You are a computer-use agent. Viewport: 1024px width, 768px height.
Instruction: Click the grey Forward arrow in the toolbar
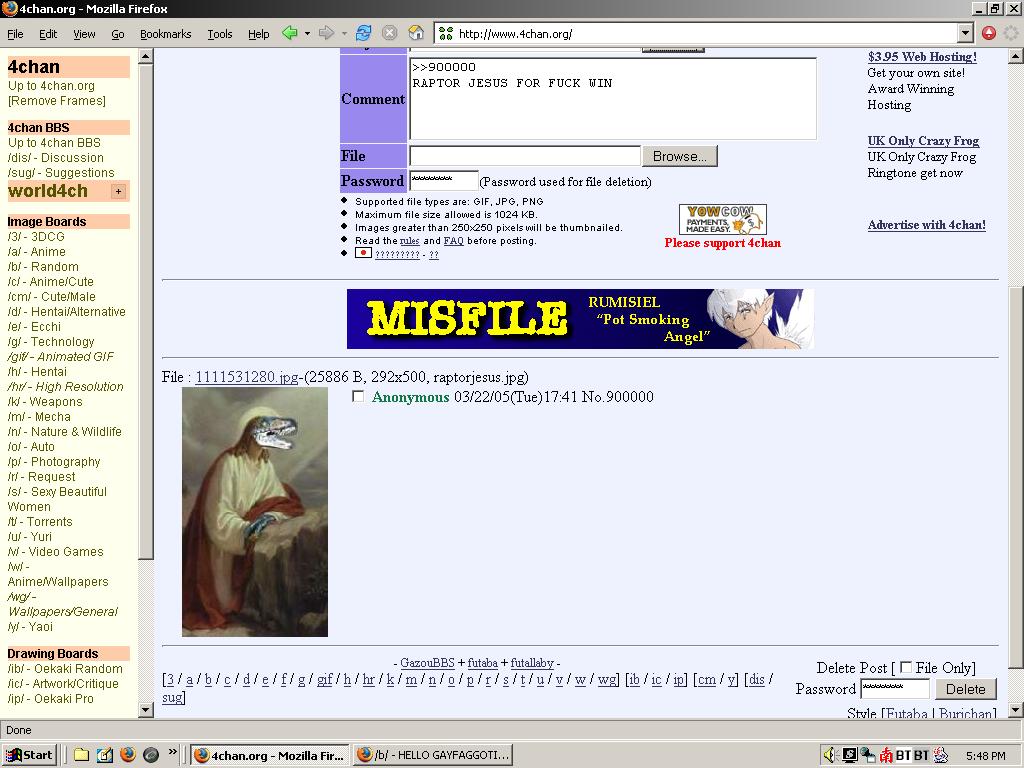pos(326,33)
